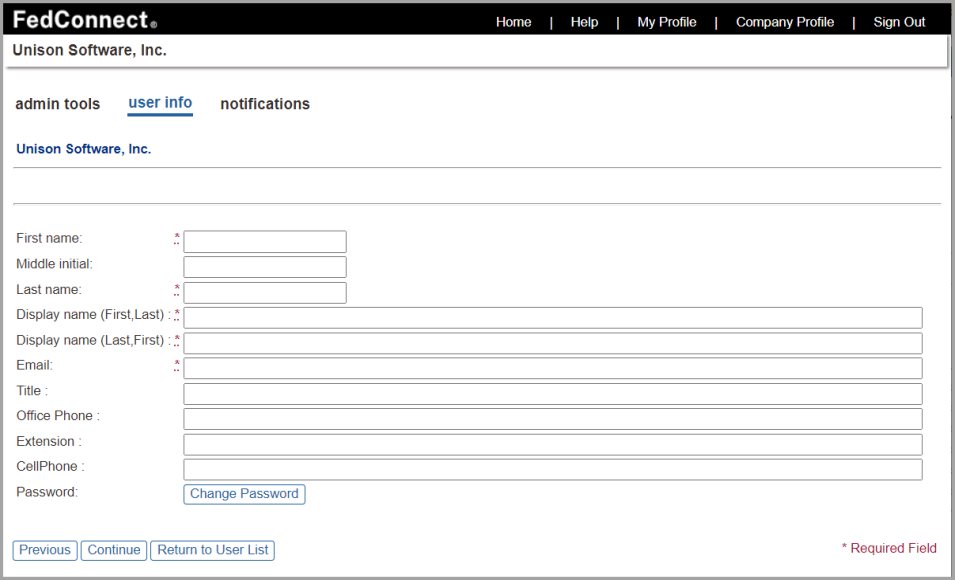The width and height of the screenshot is (955, 580).
Task: Open the Home navigation link
Action: coord(513,21)
